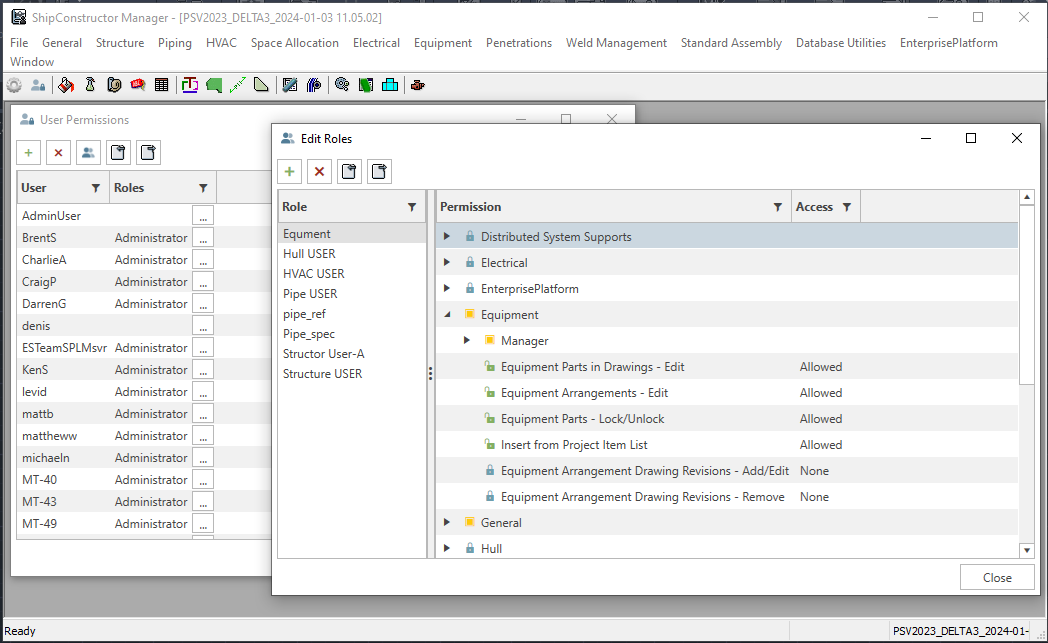Click the table grid toolbar icon
1048x643 pixels.
(x=161, y=86)
